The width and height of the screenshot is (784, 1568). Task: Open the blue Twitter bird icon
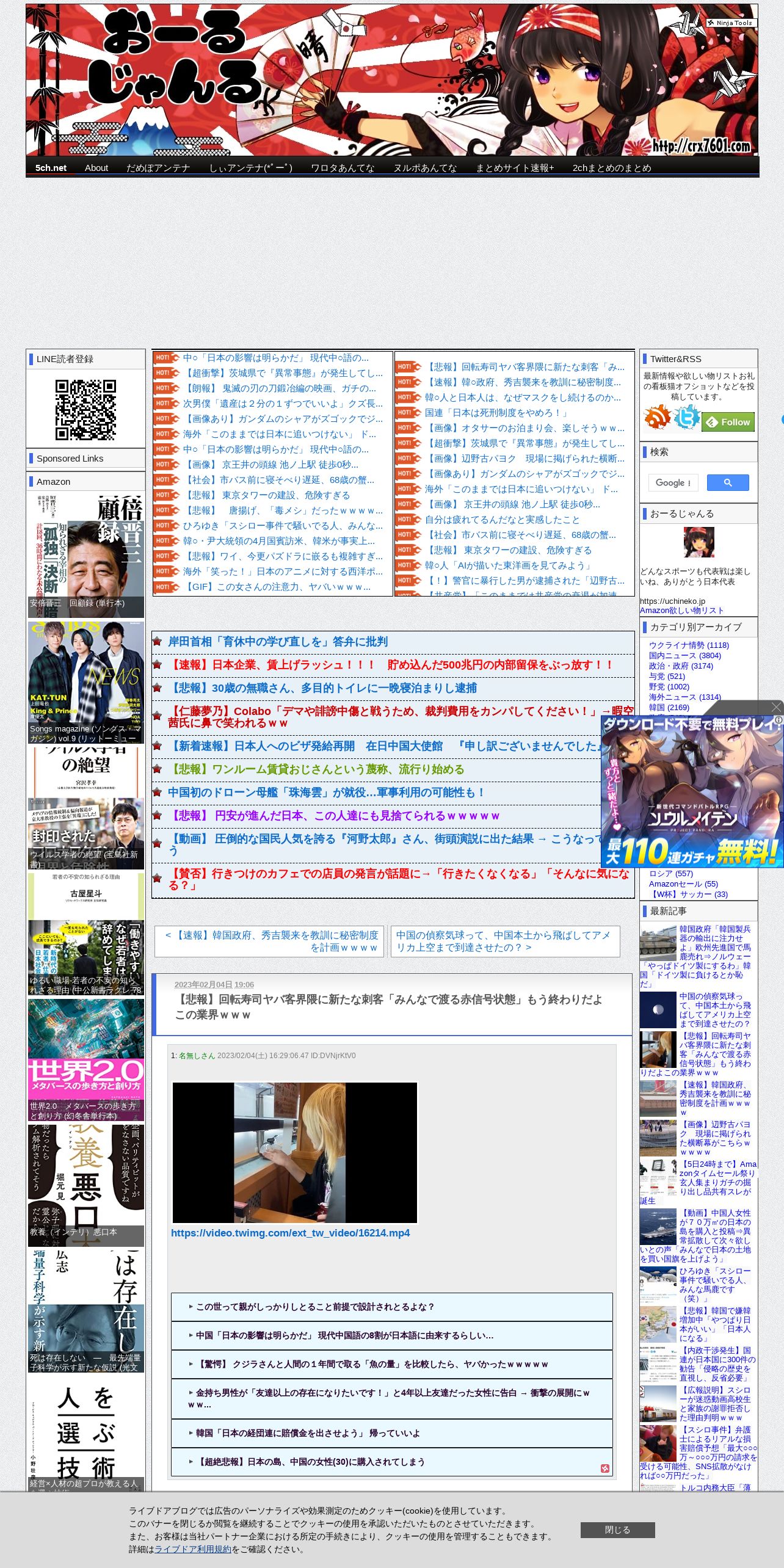pyautogui.click(x=686, y=417)
